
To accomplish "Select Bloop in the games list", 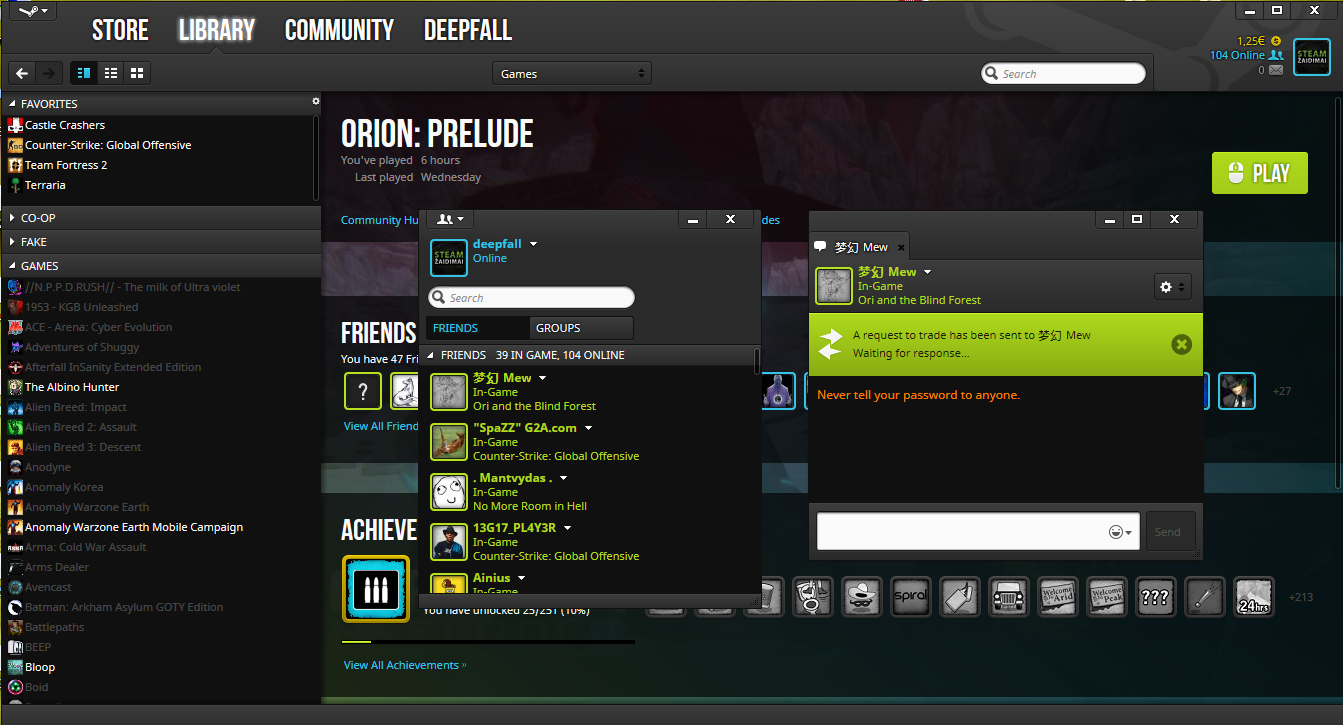I will (x=40, y=667).
